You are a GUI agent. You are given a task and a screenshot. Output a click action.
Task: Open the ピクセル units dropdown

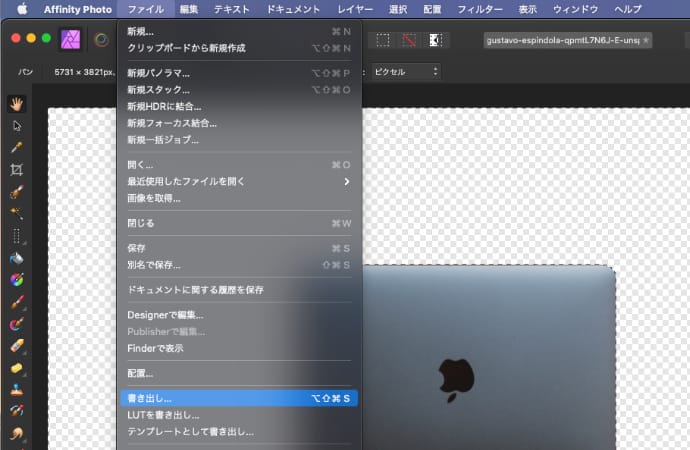(x=405, y=72)
